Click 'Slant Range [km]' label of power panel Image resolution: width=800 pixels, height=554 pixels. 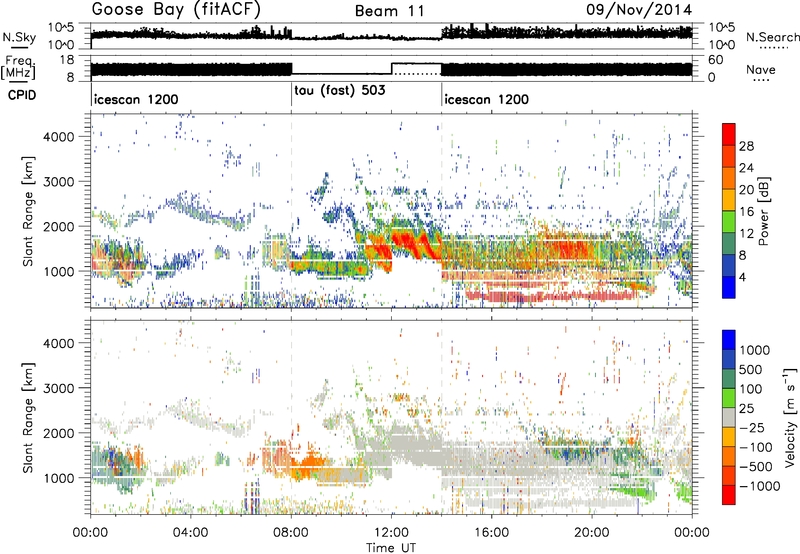(28, 211)
